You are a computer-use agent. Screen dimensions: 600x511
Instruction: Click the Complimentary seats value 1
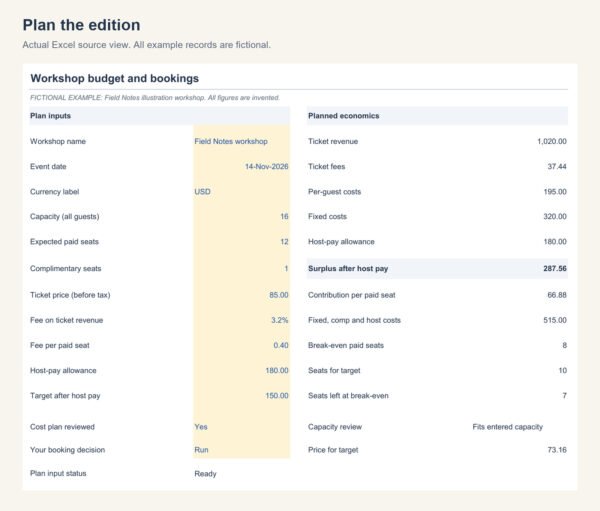click(x=286, y=269)
